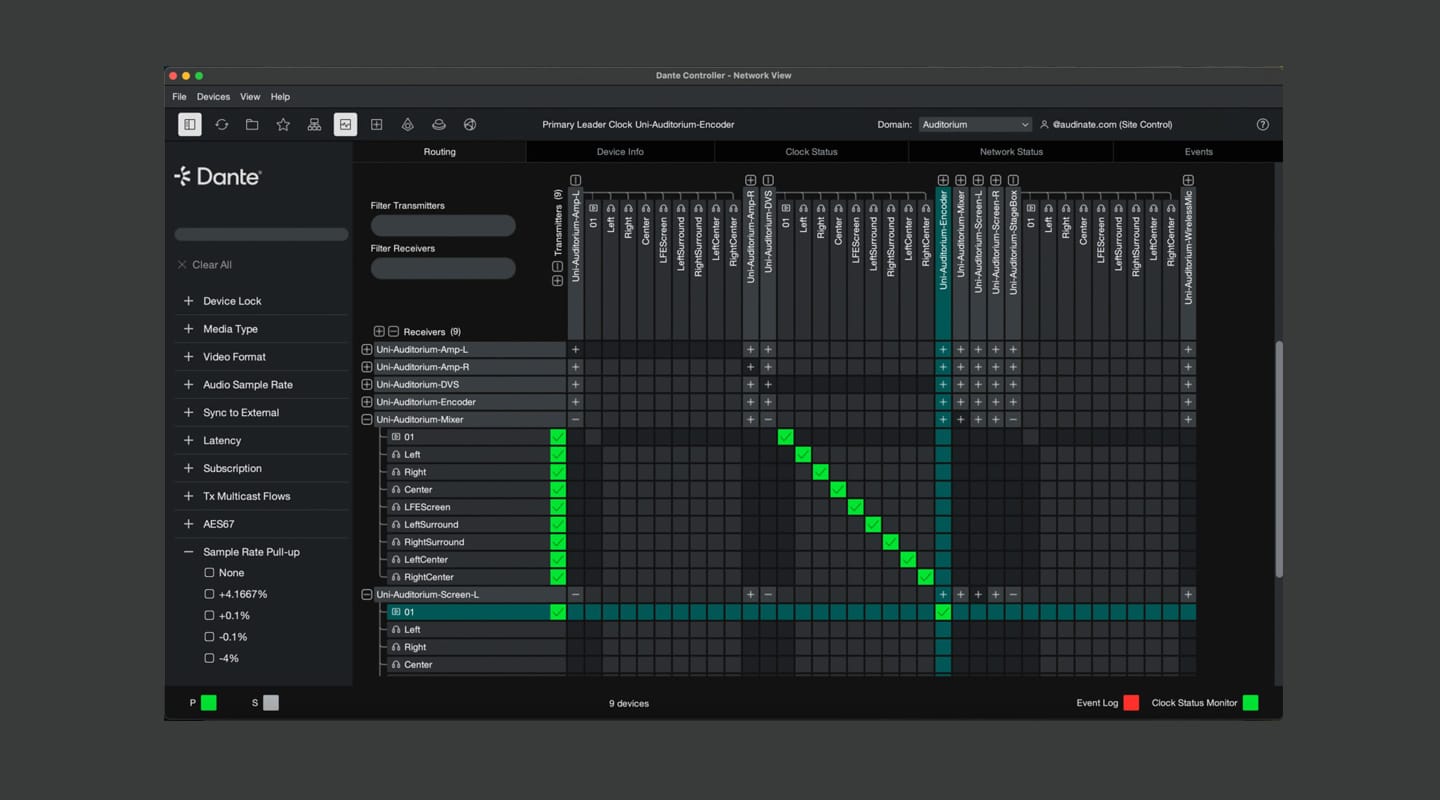This screenshot has width=1440, height=800.
Task: Check the -0.1% pull-up option
Action: pos(209,637)
